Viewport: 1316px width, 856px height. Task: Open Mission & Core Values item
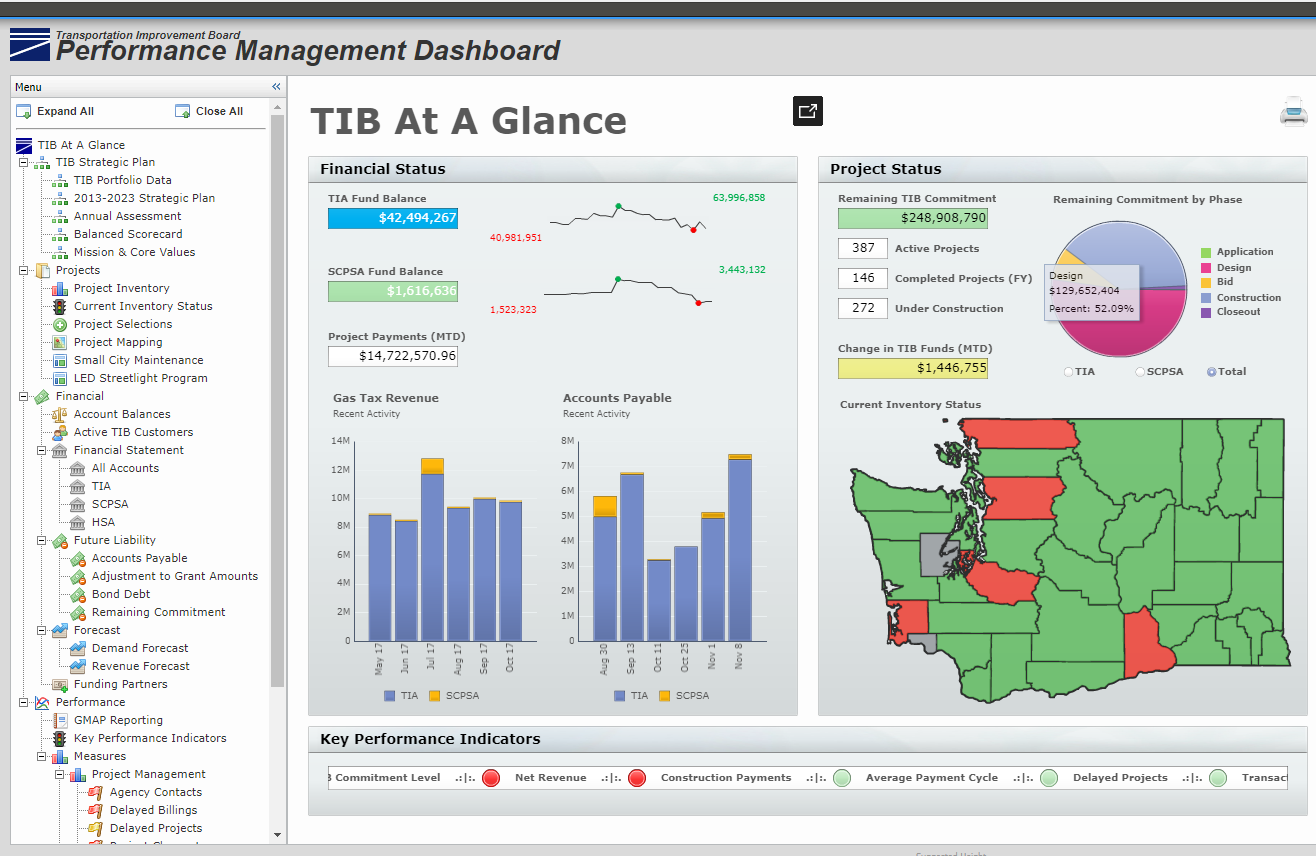(x=134, y=252)
